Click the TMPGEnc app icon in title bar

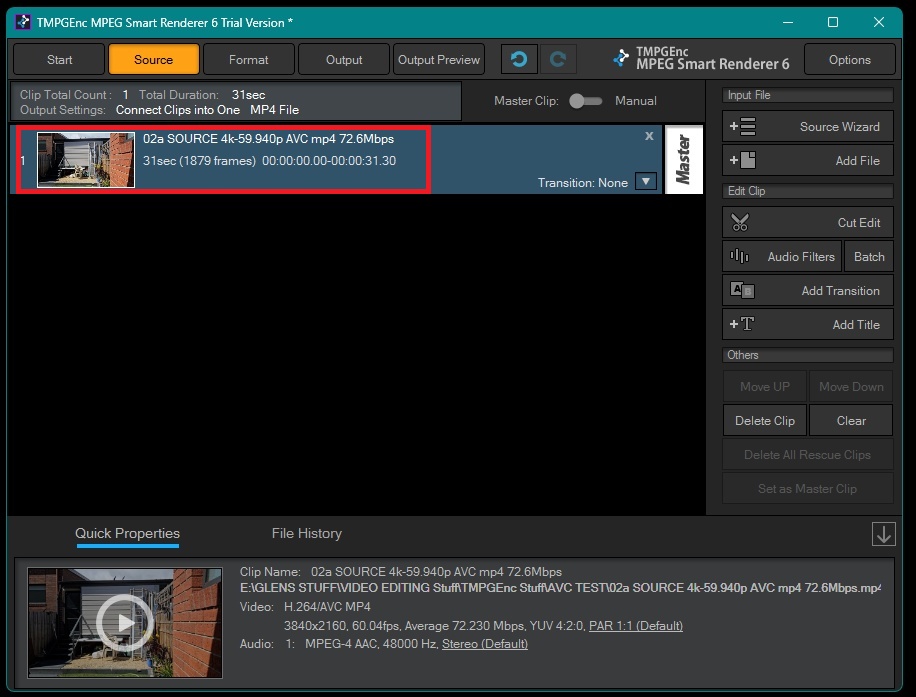tap(23, 22)
